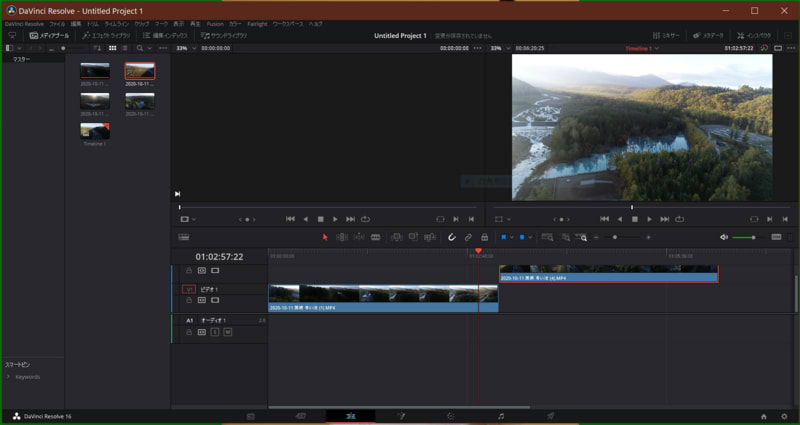This screenshot has width=800, height=425.
Task: Switch media pool to thumbnail view
Action: pyautogui.click(x=113, y=48)
